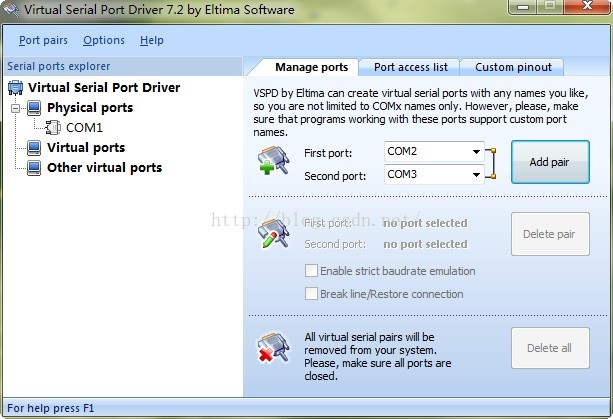Click second 'no port selected' text

click(425, 244)
